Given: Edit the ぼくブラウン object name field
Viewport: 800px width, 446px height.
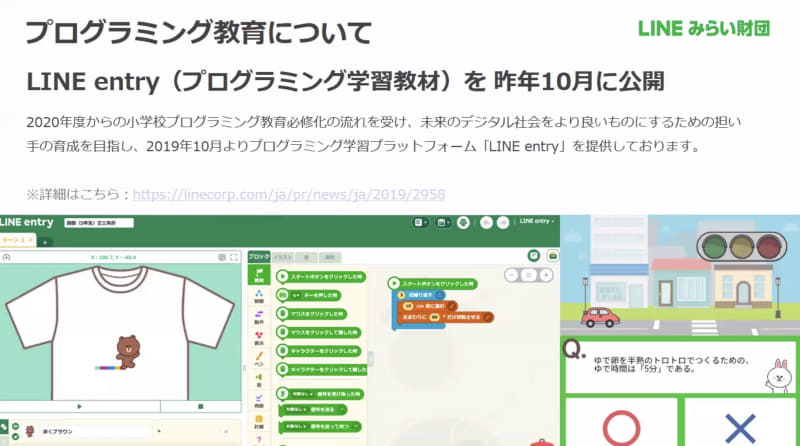Looking at the screenshot, I should 95,432.
